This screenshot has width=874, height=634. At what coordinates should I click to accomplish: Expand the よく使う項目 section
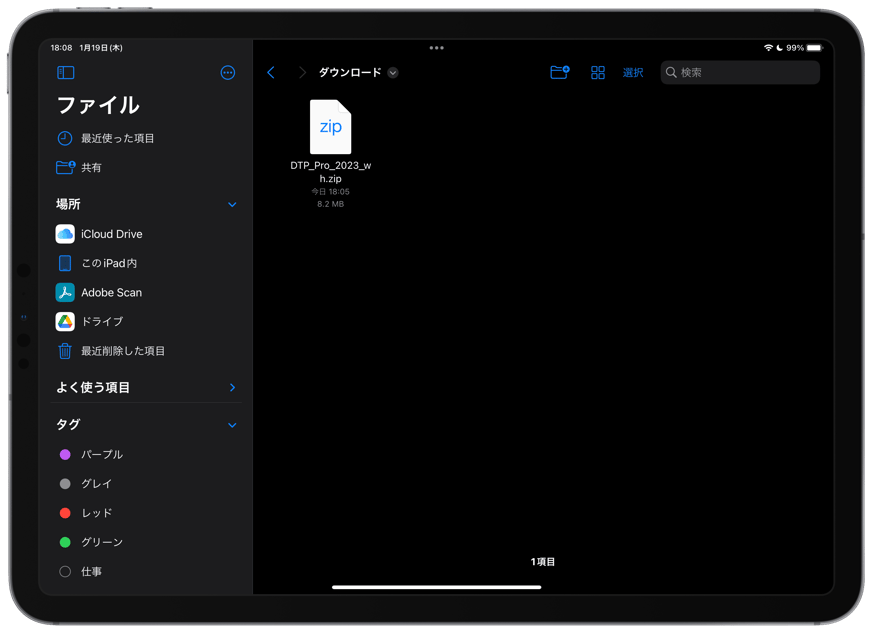click(x=232, y=388)
